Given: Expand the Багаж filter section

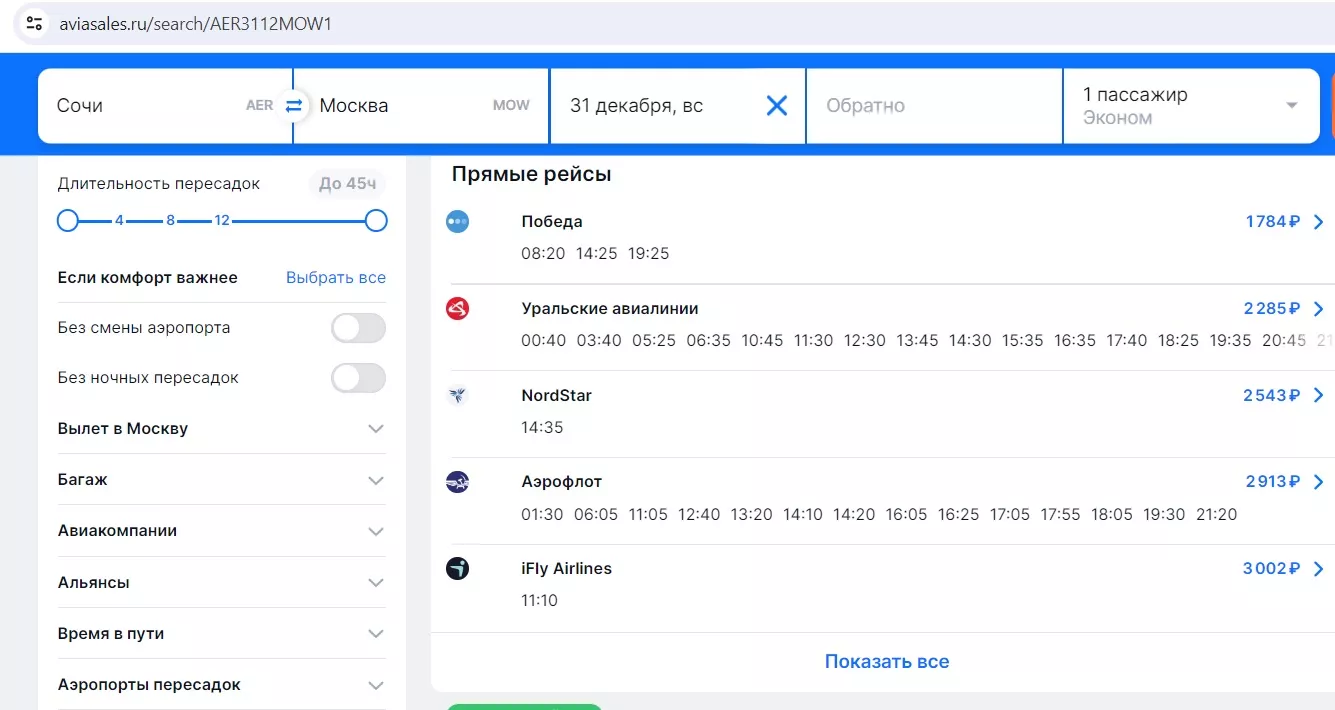Looking at the screenshot, I should coord(375,480).
